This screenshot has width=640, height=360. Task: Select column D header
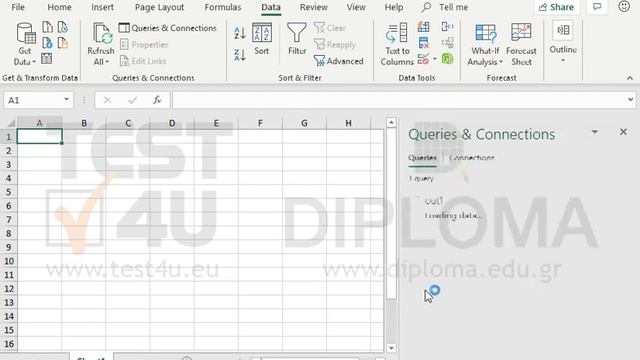[172, 123]
